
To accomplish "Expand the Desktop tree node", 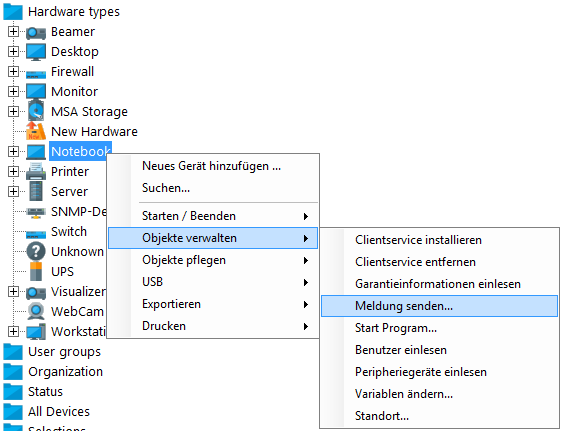I will pyautogui.click(x=13, y=52).
